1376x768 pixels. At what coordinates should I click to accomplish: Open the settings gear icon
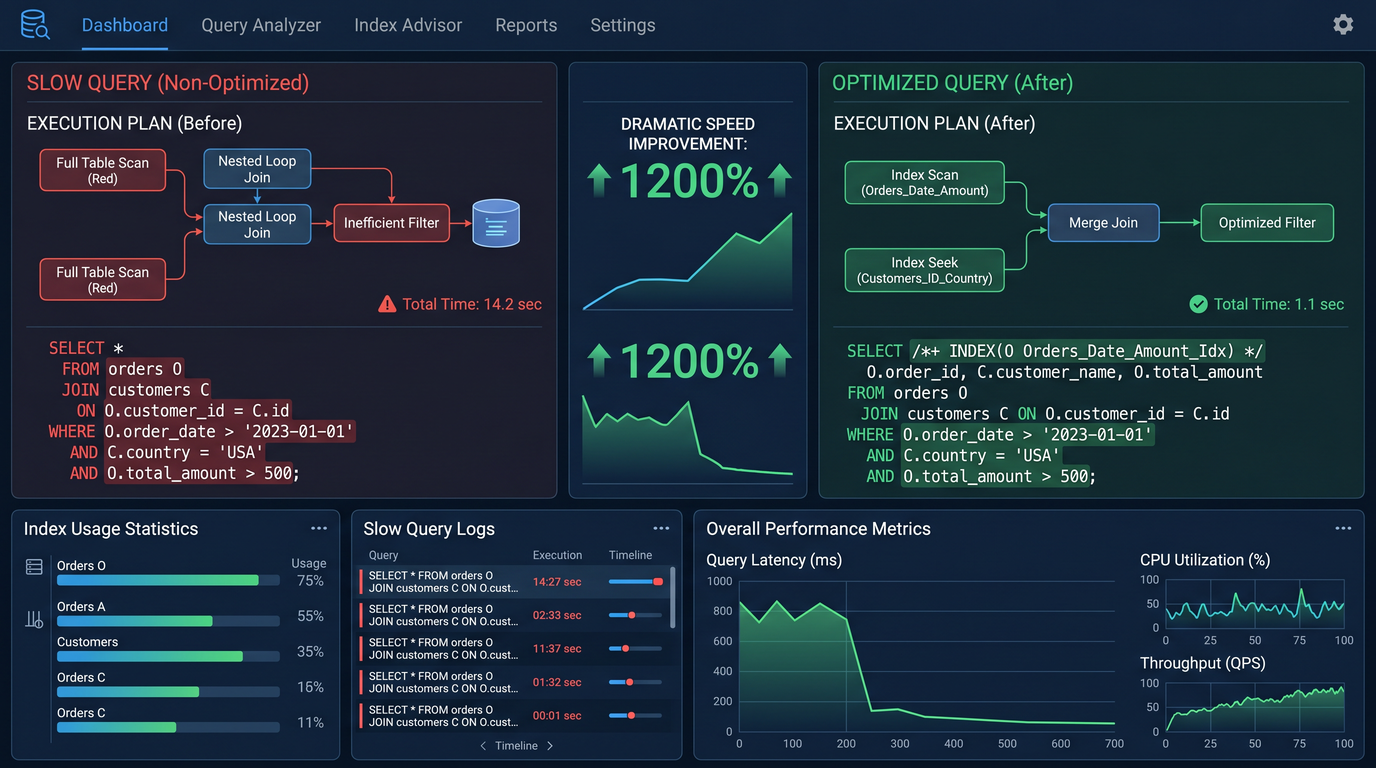point(1343,24)
